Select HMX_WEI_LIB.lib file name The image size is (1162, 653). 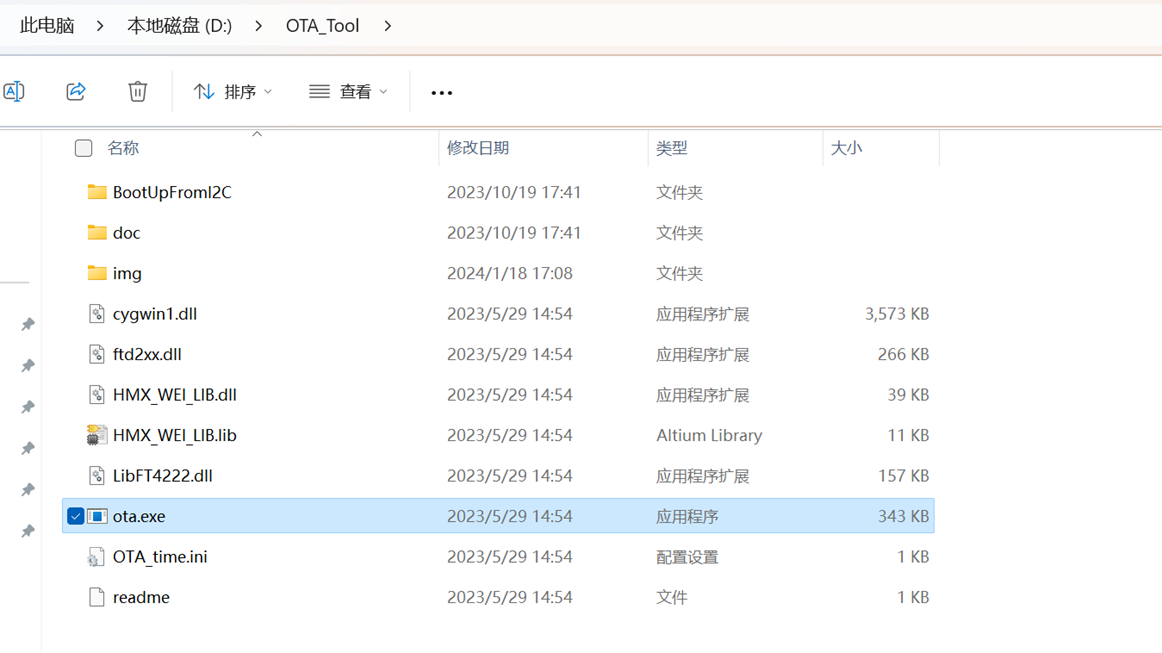point(175,435)
